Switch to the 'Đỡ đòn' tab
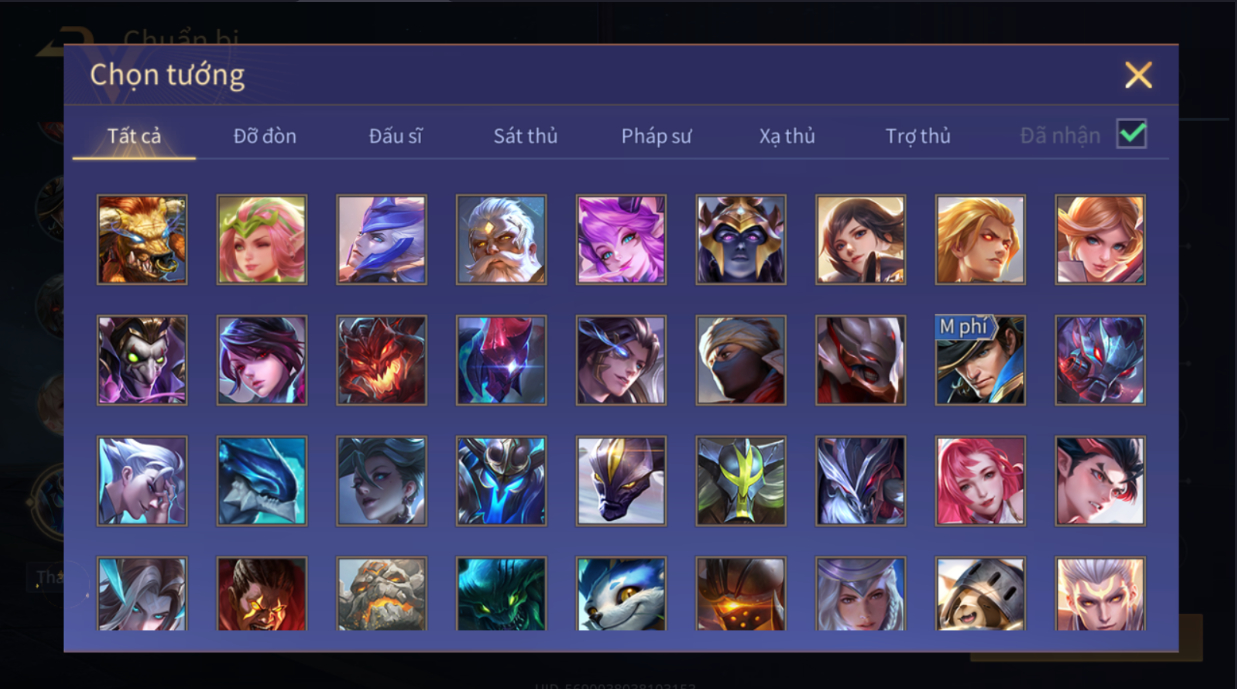The height and width of the screenshot is (689, 1237). (265, 136)
